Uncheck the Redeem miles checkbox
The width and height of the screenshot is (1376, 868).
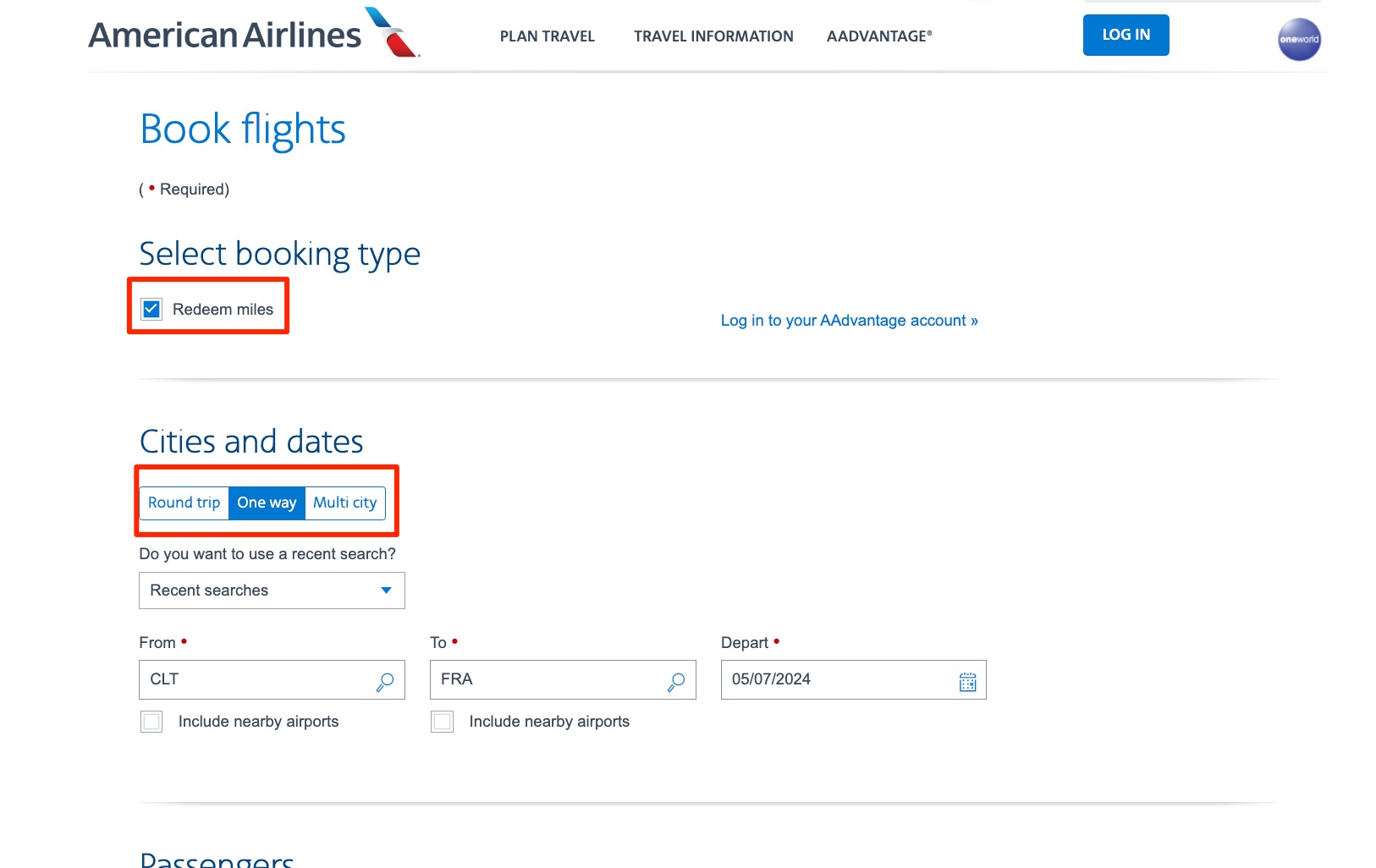click(x=151, y=309)
